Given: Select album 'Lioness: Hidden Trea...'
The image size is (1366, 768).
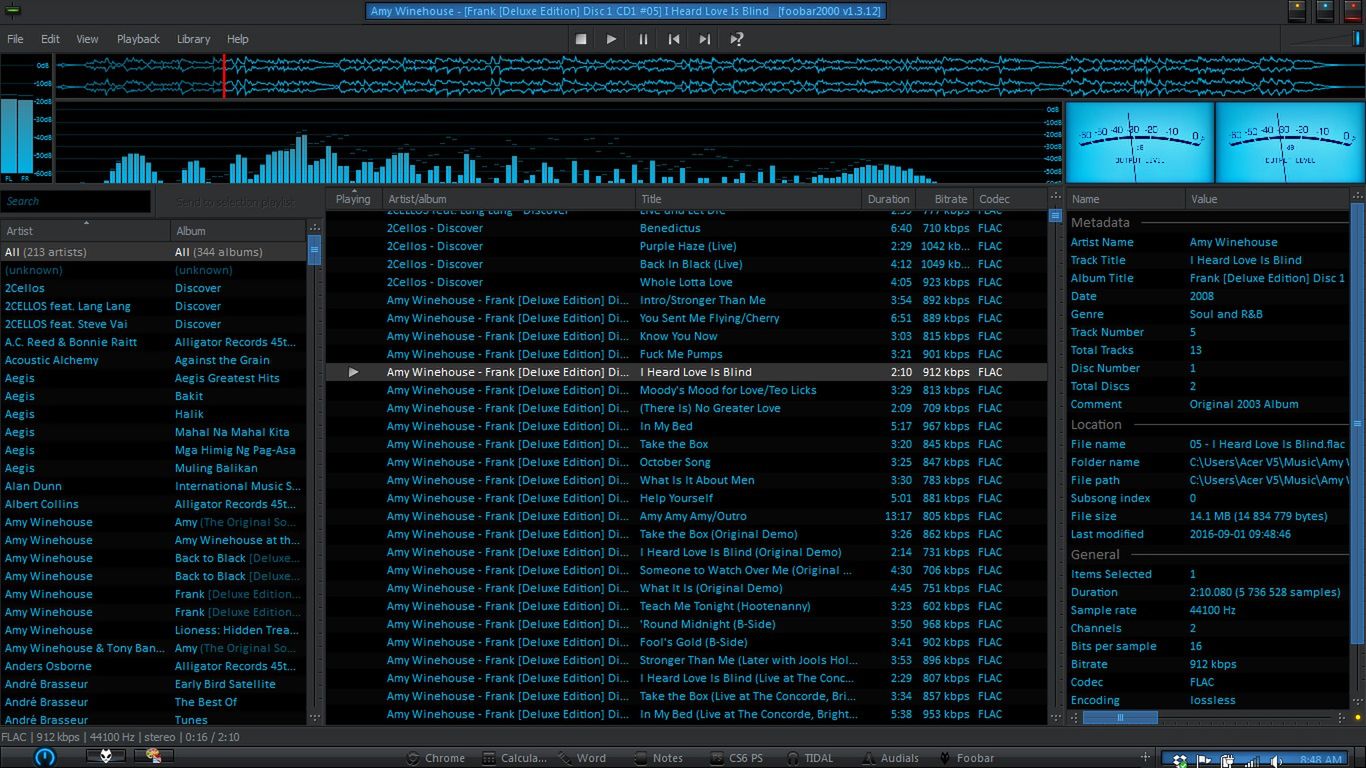Looking at the screenshot, I should tap(237, 630).
